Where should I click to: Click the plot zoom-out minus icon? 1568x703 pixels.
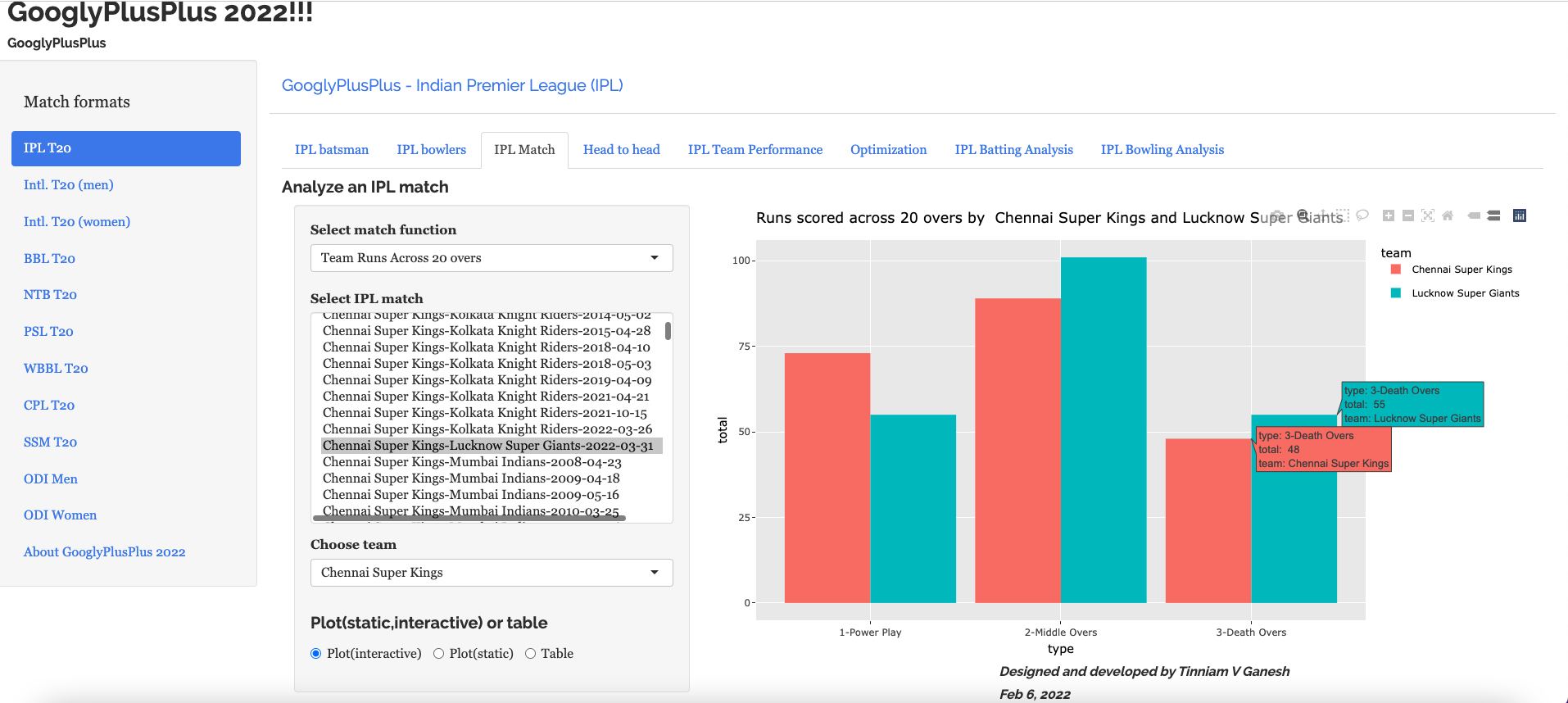1407,215
